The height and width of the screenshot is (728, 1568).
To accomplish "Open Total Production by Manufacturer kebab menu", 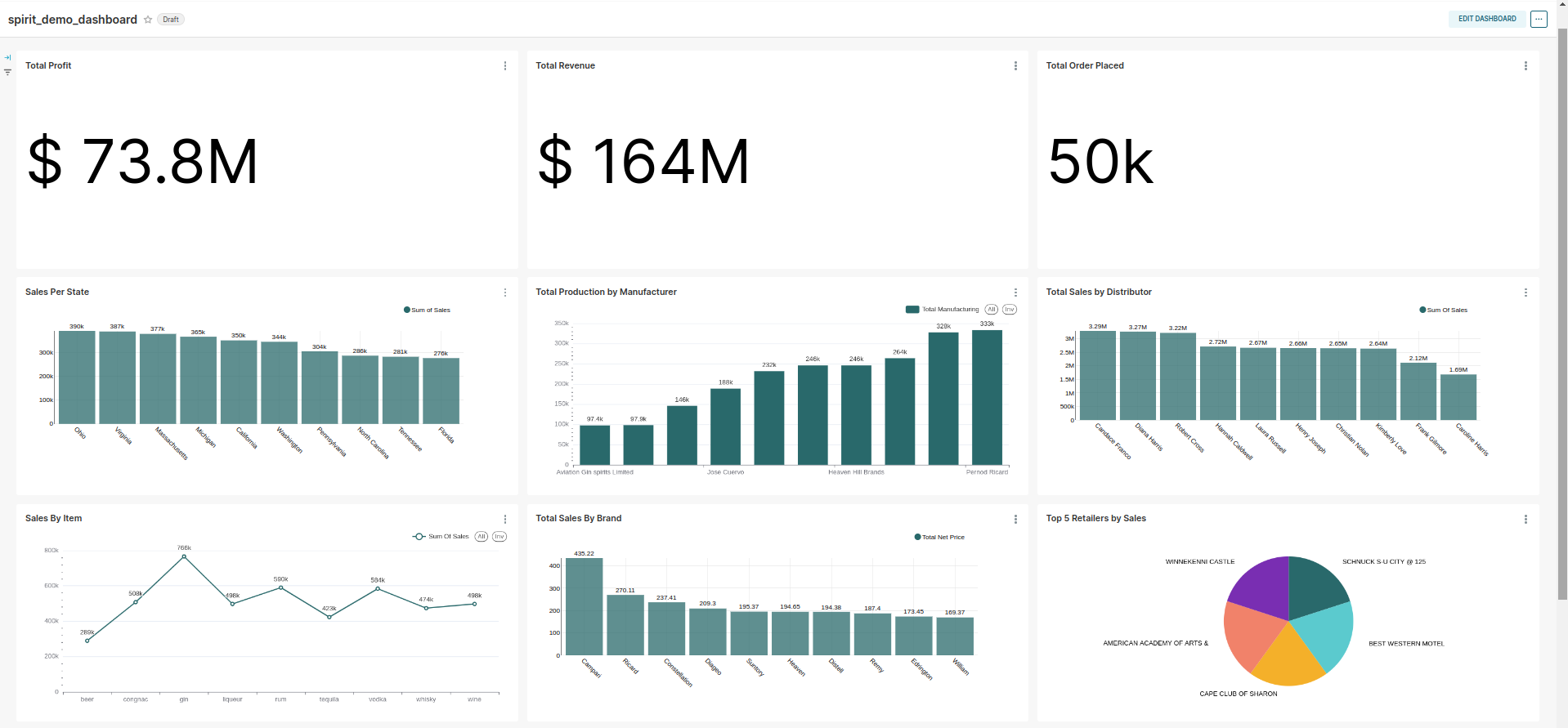I will pos(1015,293).
